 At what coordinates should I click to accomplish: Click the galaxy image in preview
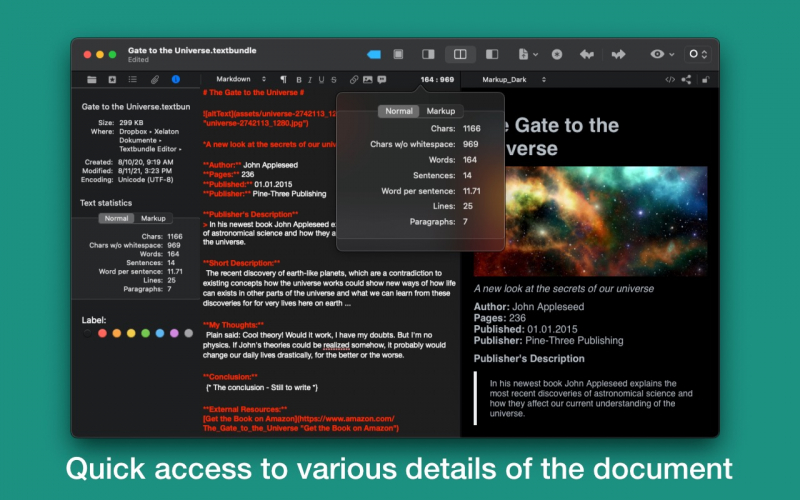pos(590,221)
